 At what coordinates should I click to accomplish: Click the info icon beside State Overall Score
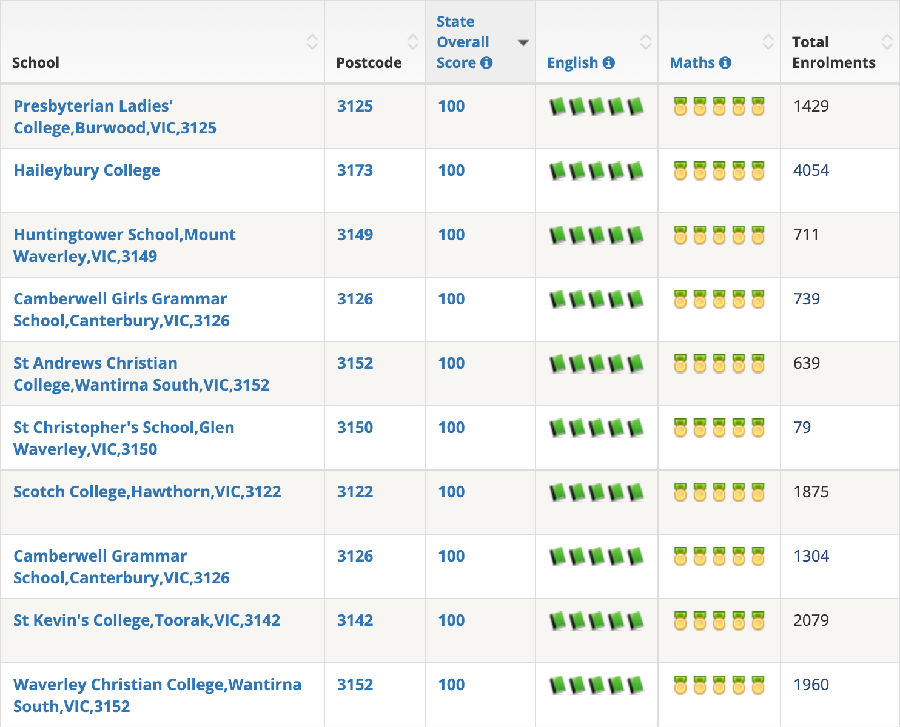click(486, 63)
